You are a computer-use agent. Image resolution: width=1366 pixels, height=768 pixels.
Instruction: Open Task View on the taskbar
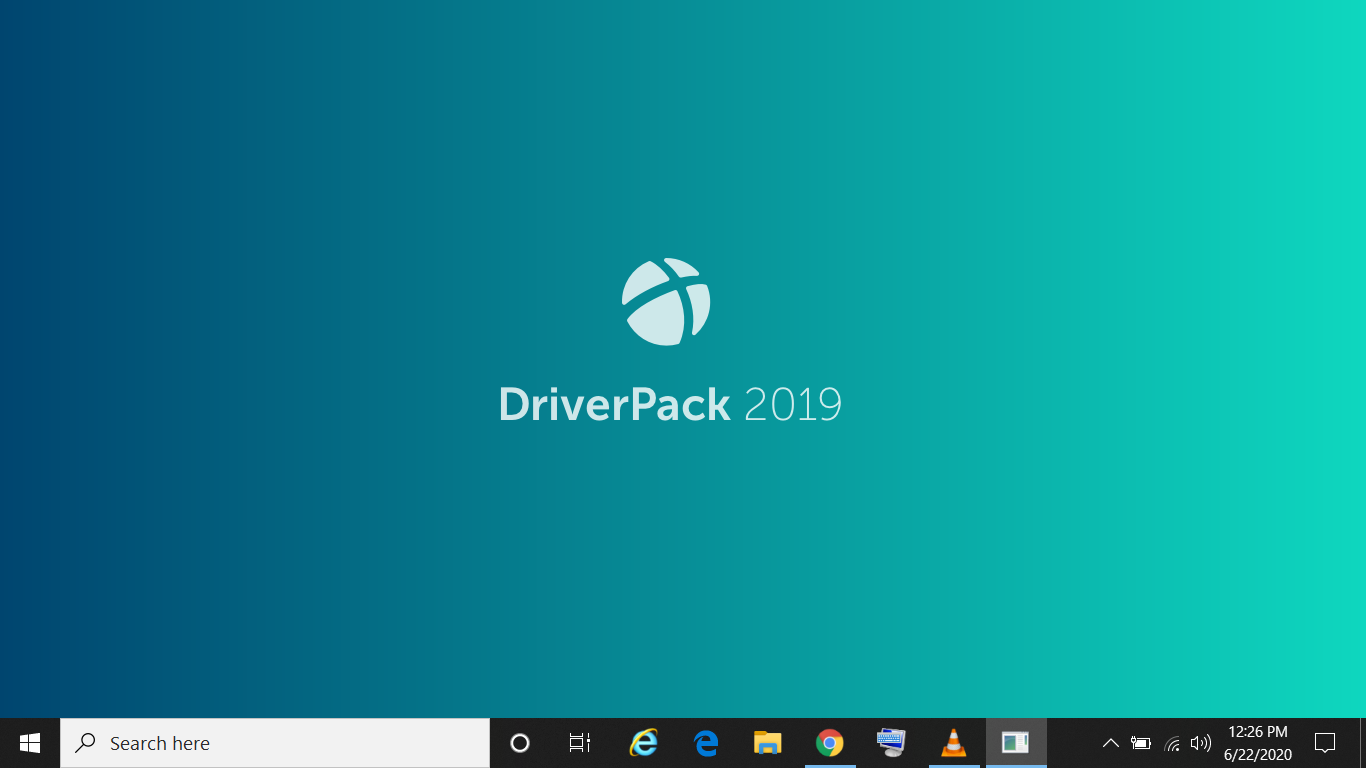pos(580,743)
